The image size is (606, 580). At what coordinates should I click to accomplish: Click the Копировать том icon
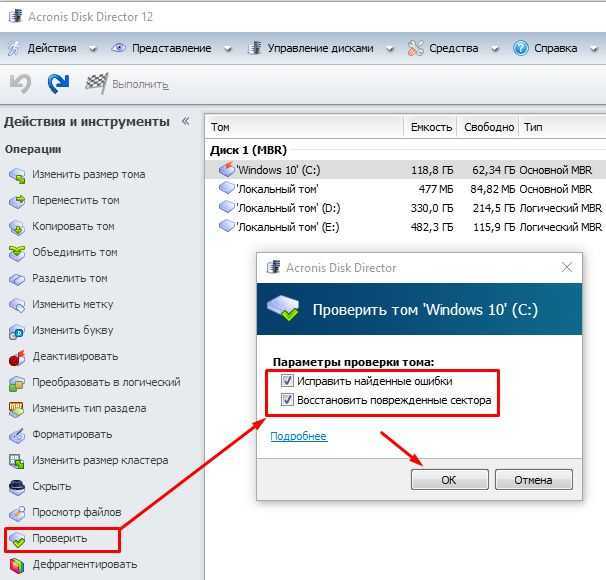pos(17,227)
